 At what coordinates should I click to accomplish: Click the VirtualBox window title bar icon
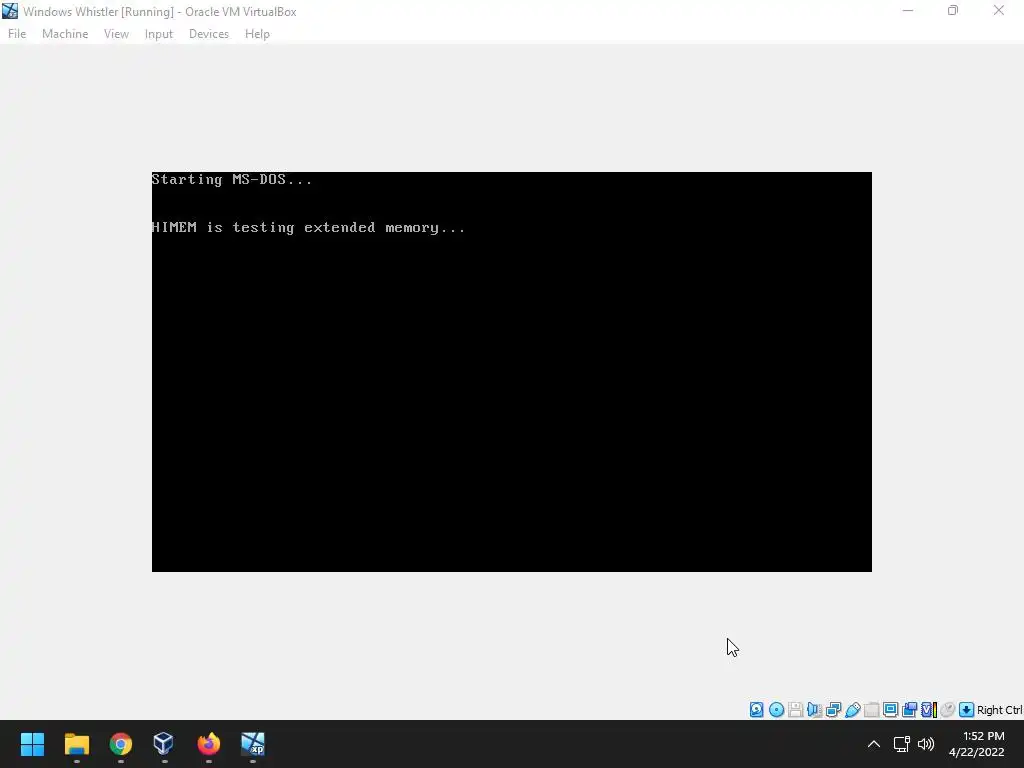(10, 11)
